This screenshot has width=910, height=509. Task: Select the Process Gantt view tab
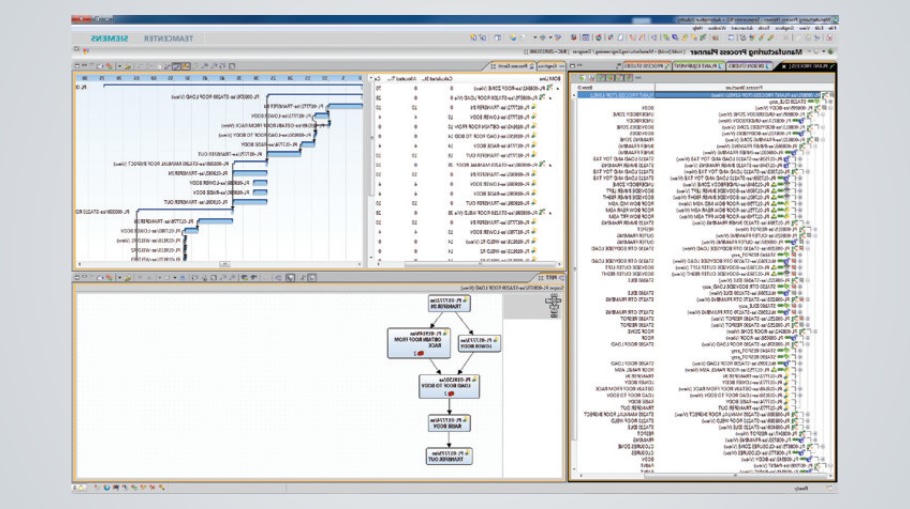point(514,67)
